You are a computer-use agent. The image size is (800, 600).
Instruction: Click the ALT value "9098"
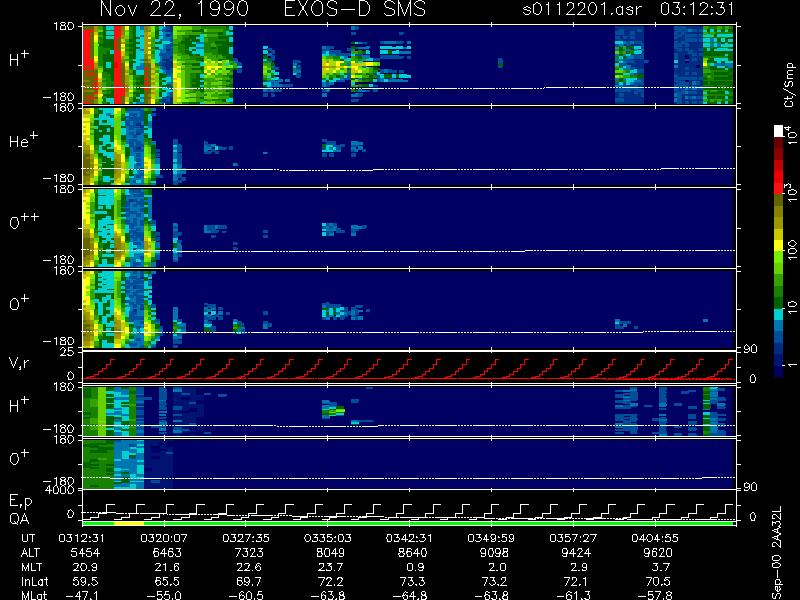pyautogui.click(x=494, y=553)
